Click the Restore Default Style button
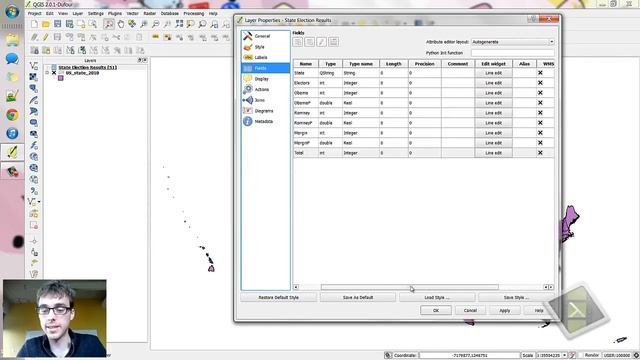 (278, 298)
